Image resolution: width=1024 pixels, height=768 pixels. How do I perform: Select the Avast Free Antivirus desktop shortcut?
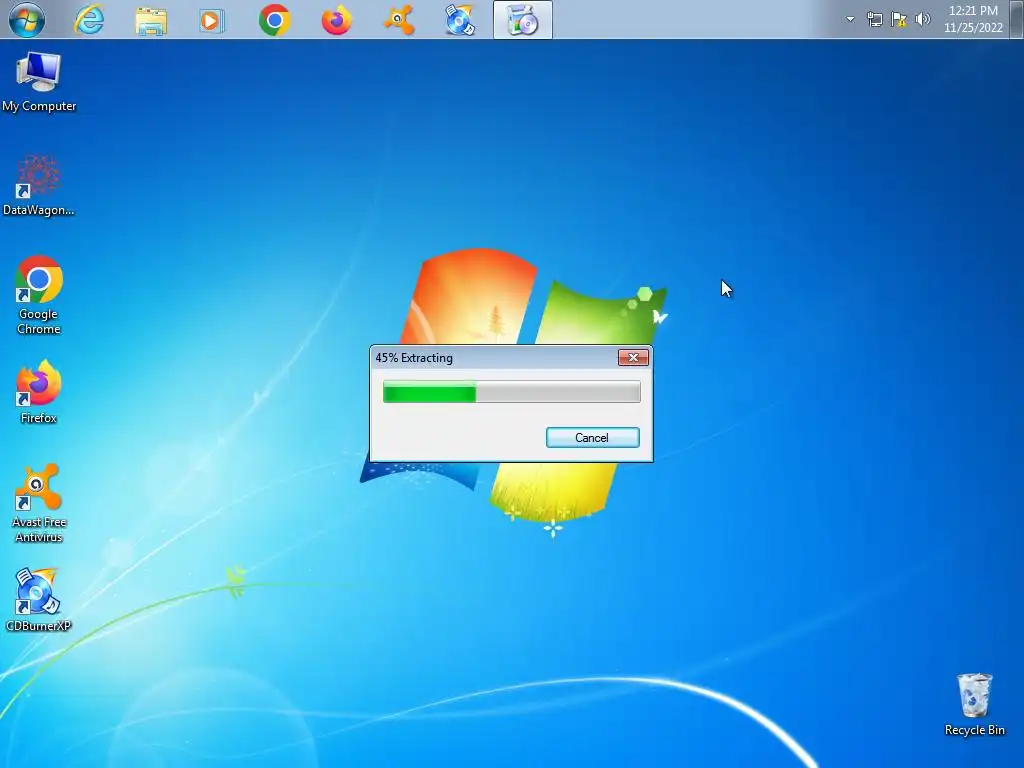[39, 503]
